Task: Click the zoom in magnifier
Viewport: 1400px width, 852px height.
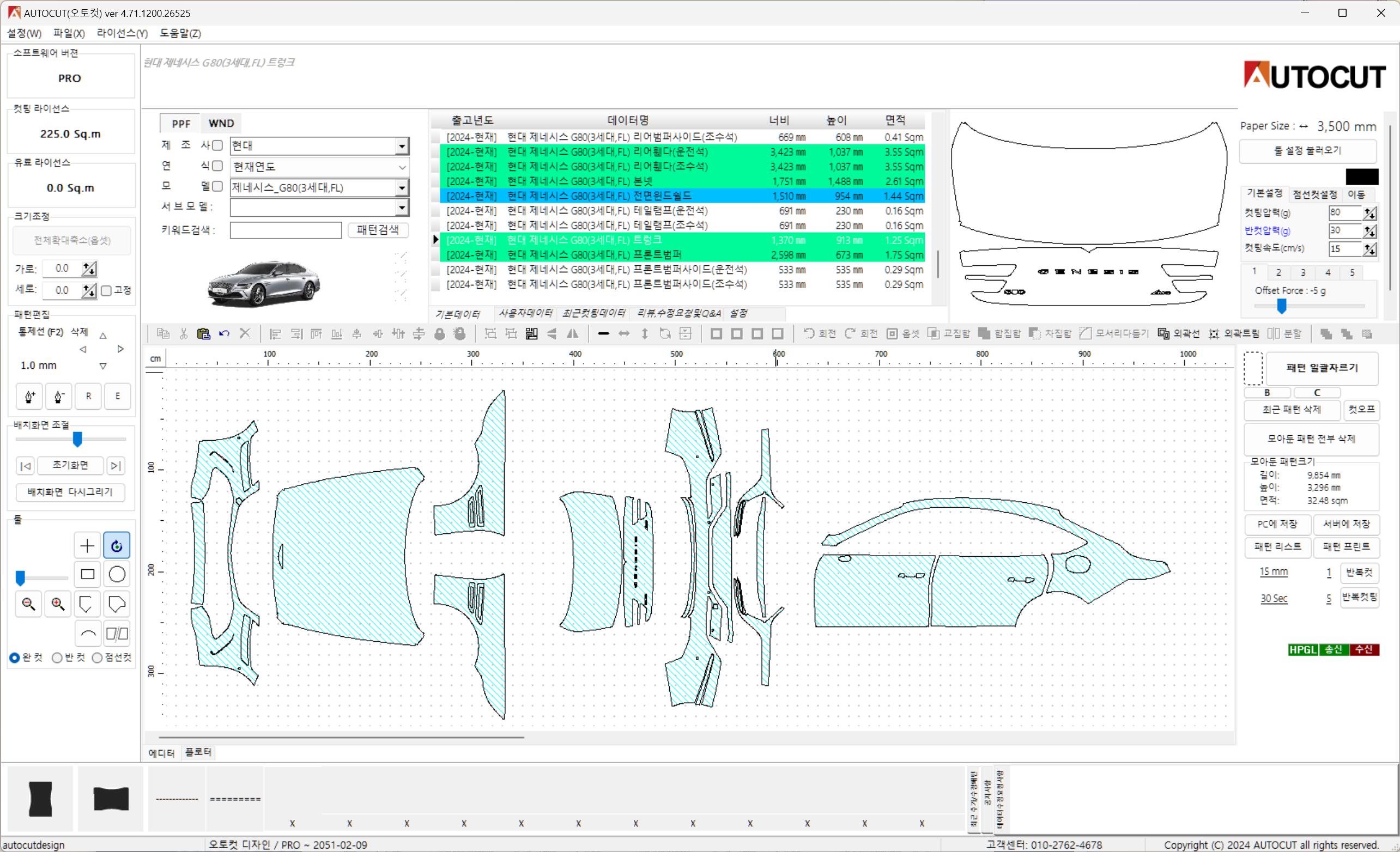Action: [x=58, y=603]
